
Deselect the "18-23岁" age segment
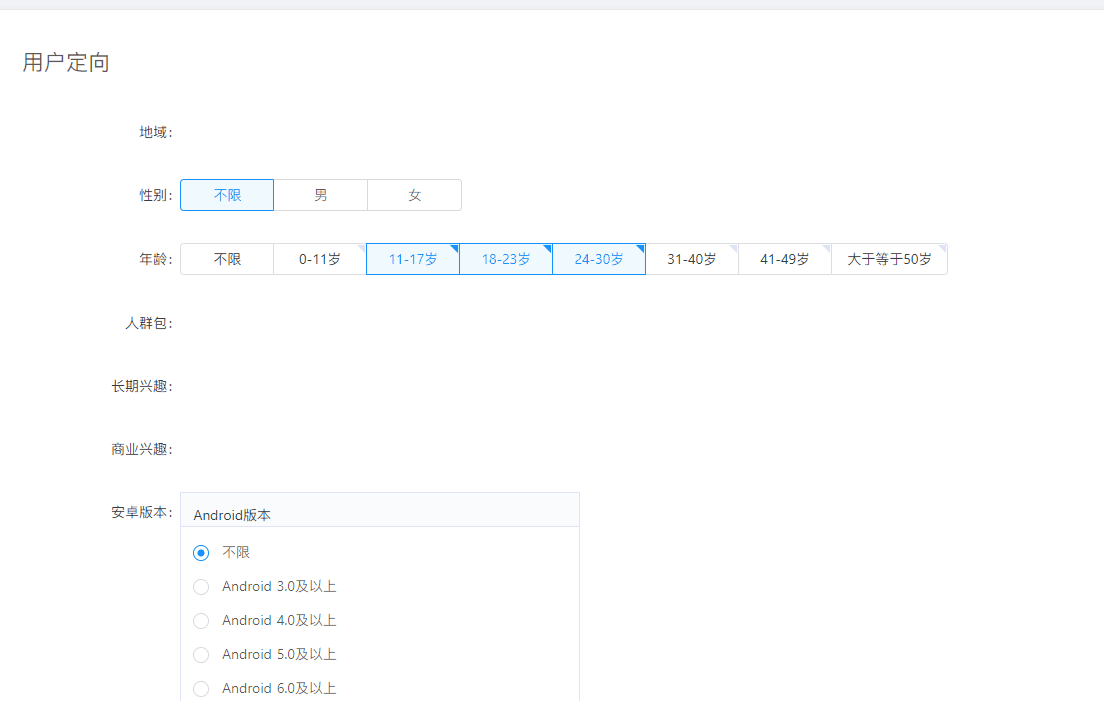(x=505, y=258)
